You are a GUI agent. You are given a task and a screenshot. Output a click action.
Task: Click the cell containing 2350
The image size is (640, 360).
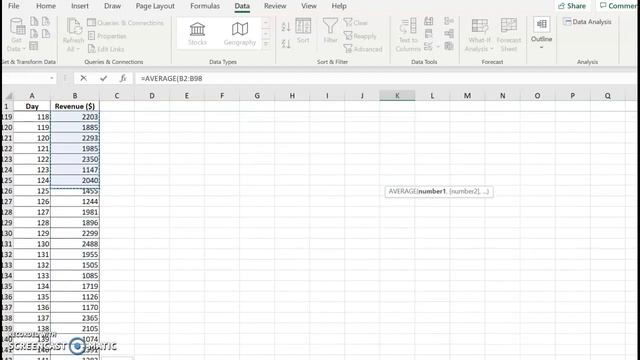coord(75,159)
